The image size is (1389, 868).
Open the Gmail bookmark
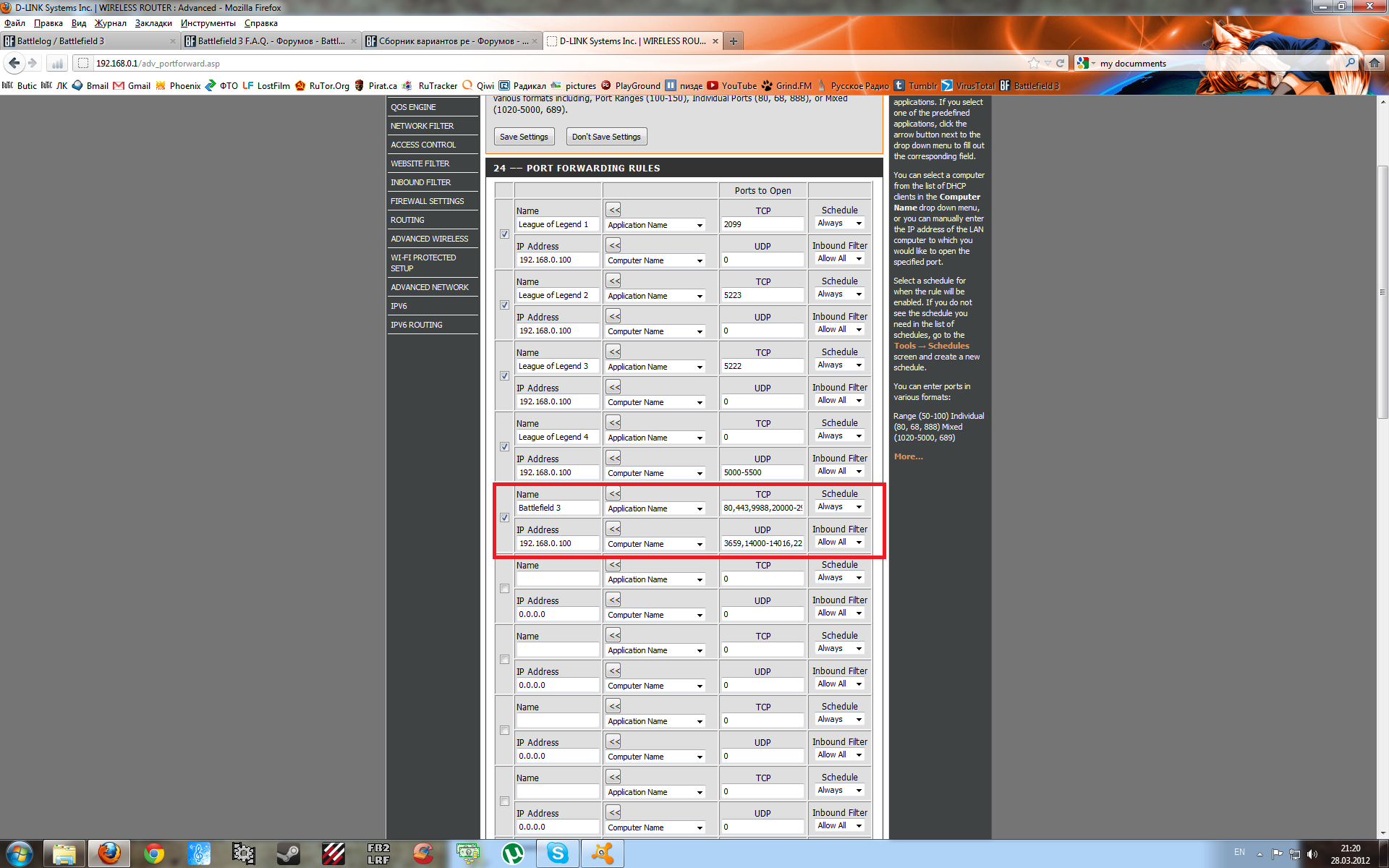[x=132, y=85]
